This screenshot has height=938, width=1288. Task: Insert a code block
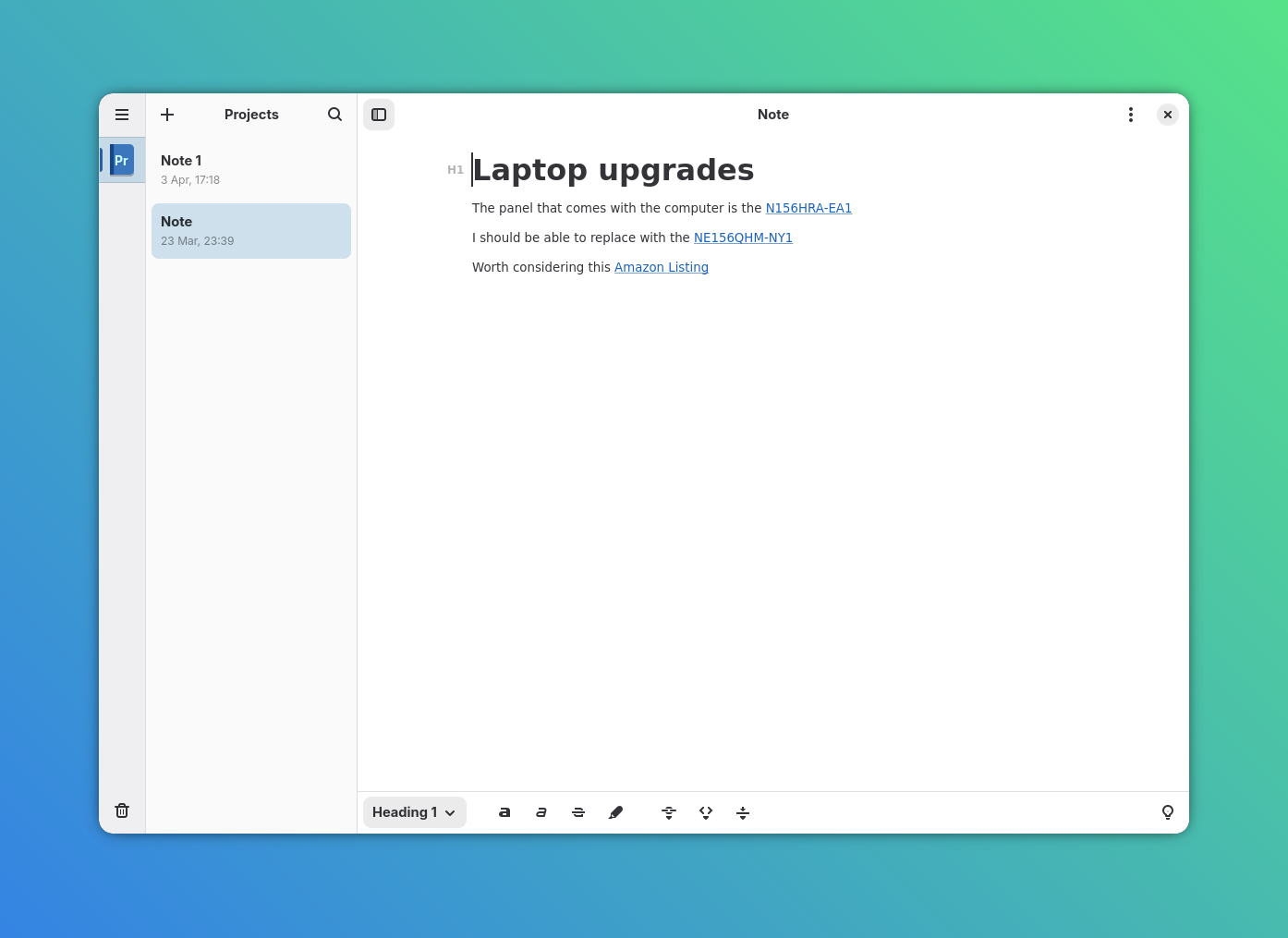706,812
